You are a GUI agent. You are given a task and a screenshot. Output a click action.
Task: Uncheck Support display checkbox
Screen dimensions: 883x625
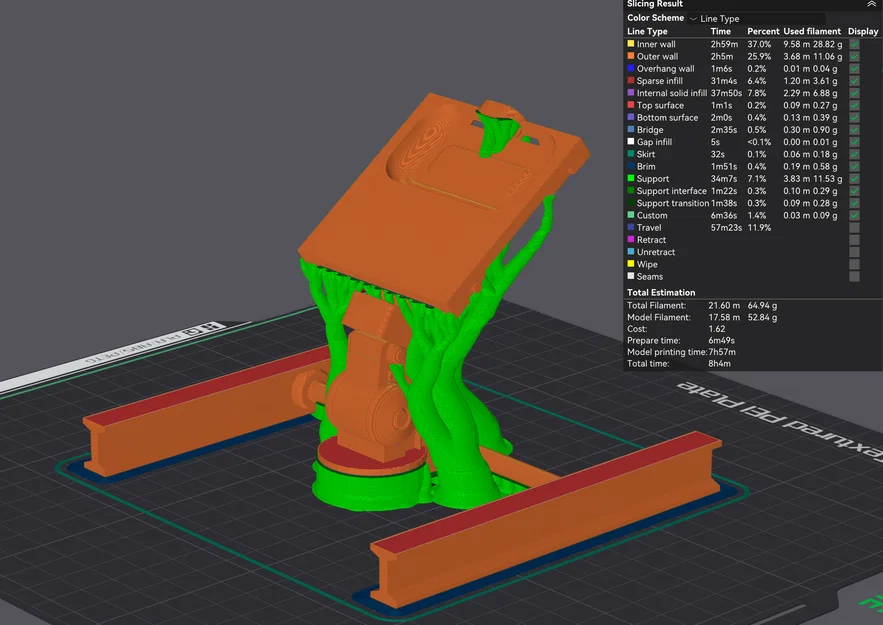[854, 178]
